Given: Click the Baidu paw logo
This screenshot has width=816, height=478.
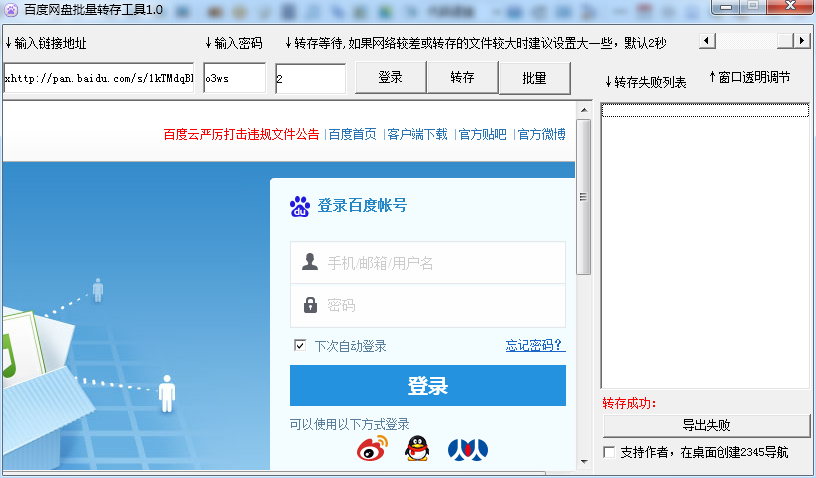Looking at the screenshot, I should pyautogui.click(x=300, y=206).
